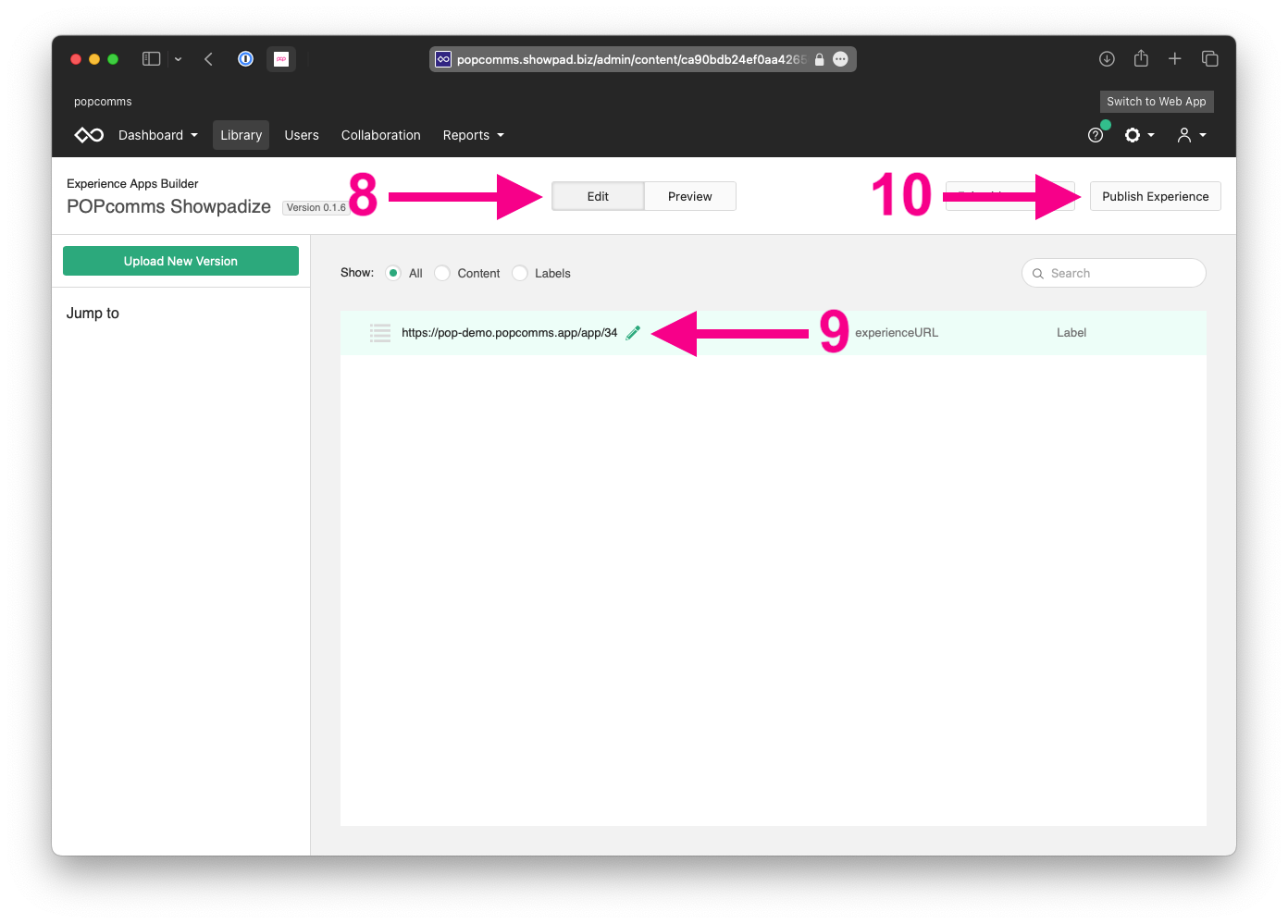Open the Reports dropdown
Viewport: 1288px width, 924px height.
point(473,135)
